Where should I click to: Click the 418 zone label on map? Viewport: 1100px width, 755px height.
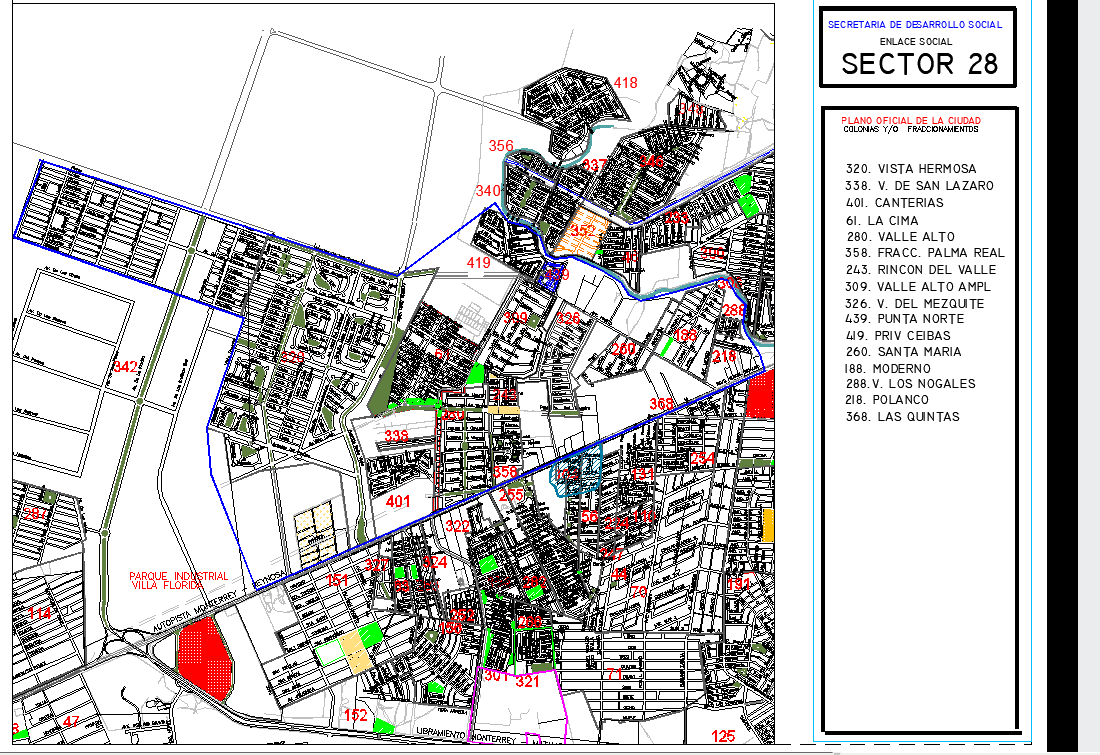pyautogui.click(x=625, y=83)
